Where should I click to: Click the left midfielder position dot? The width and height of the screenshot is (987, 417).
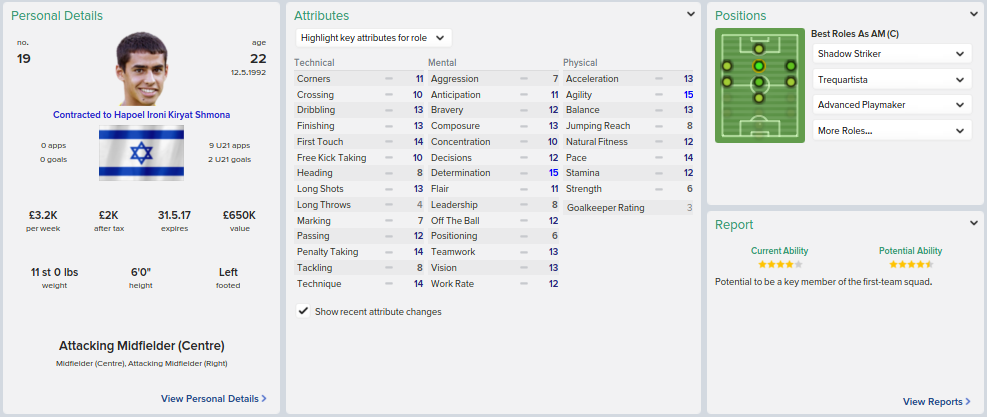[727, 82]
